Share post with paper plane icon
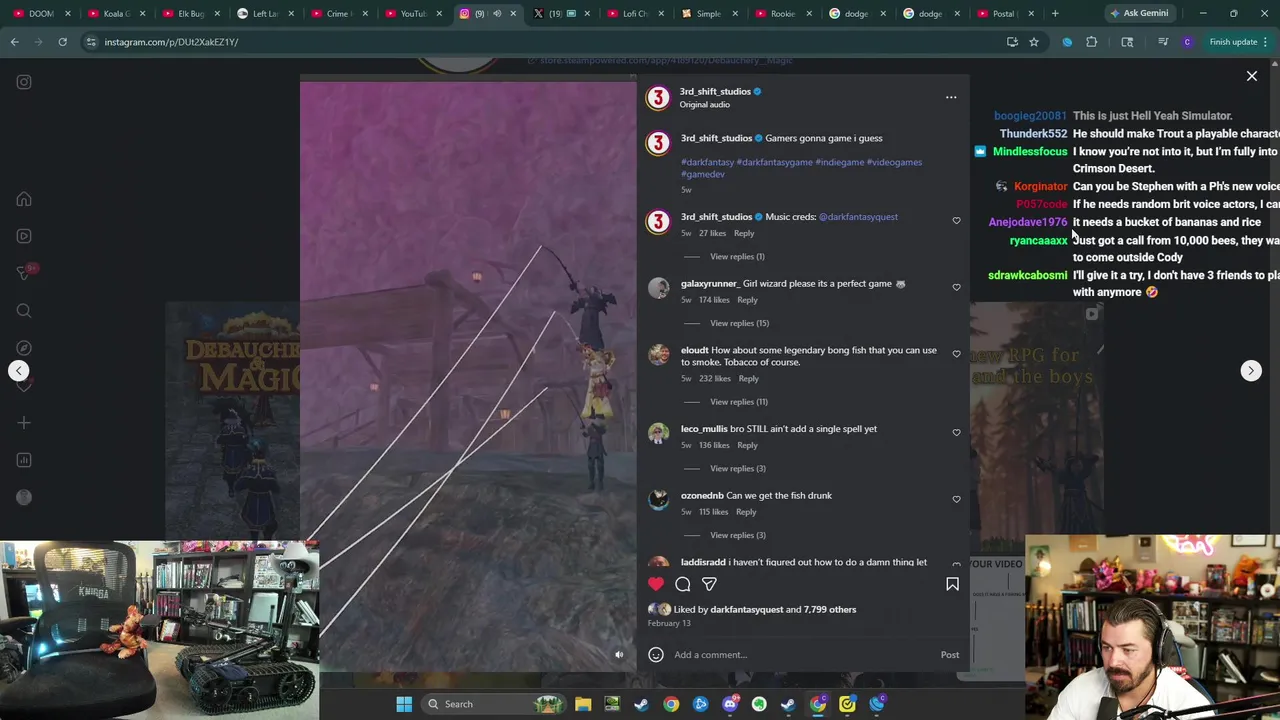1280x720 pixels. 709,584
